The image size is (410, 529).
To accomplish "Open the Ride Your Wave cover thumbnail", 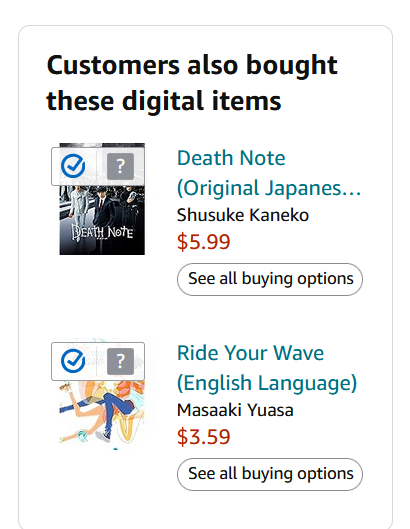I will [x=102, y=394].
